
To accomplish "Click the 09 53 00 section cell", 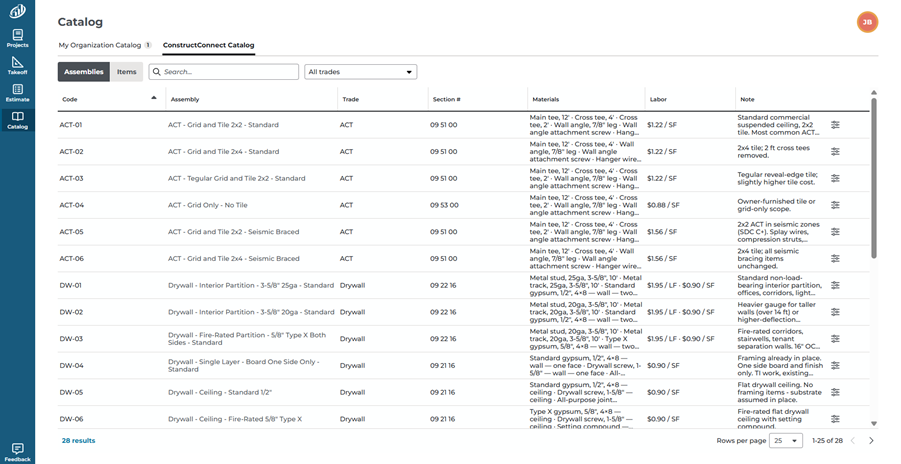I will tap(444, 205).
